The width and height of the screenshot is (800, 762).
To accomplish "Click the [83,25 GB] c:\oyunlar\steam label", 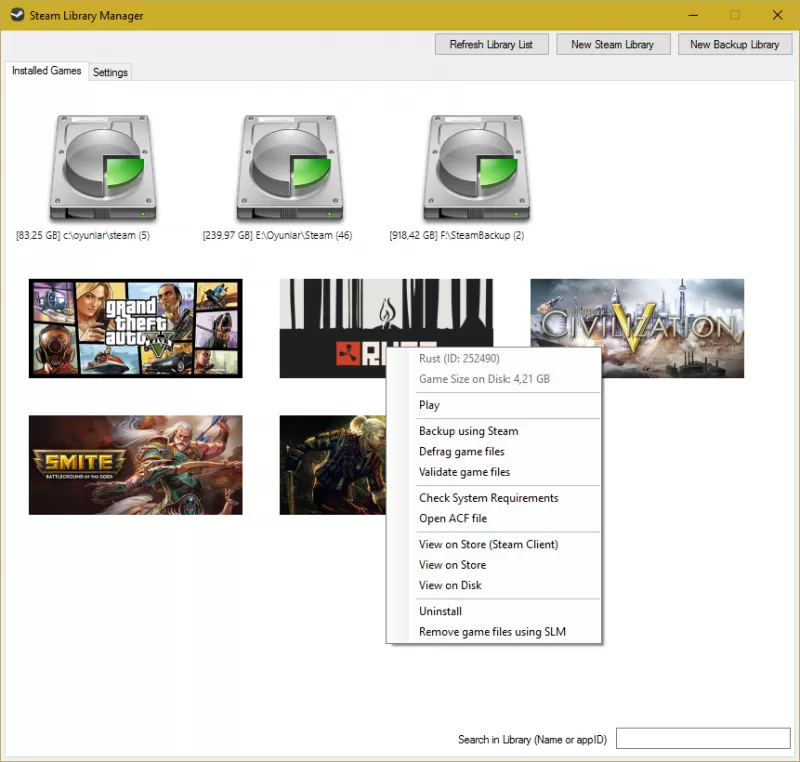I will (x=83, y=235).
